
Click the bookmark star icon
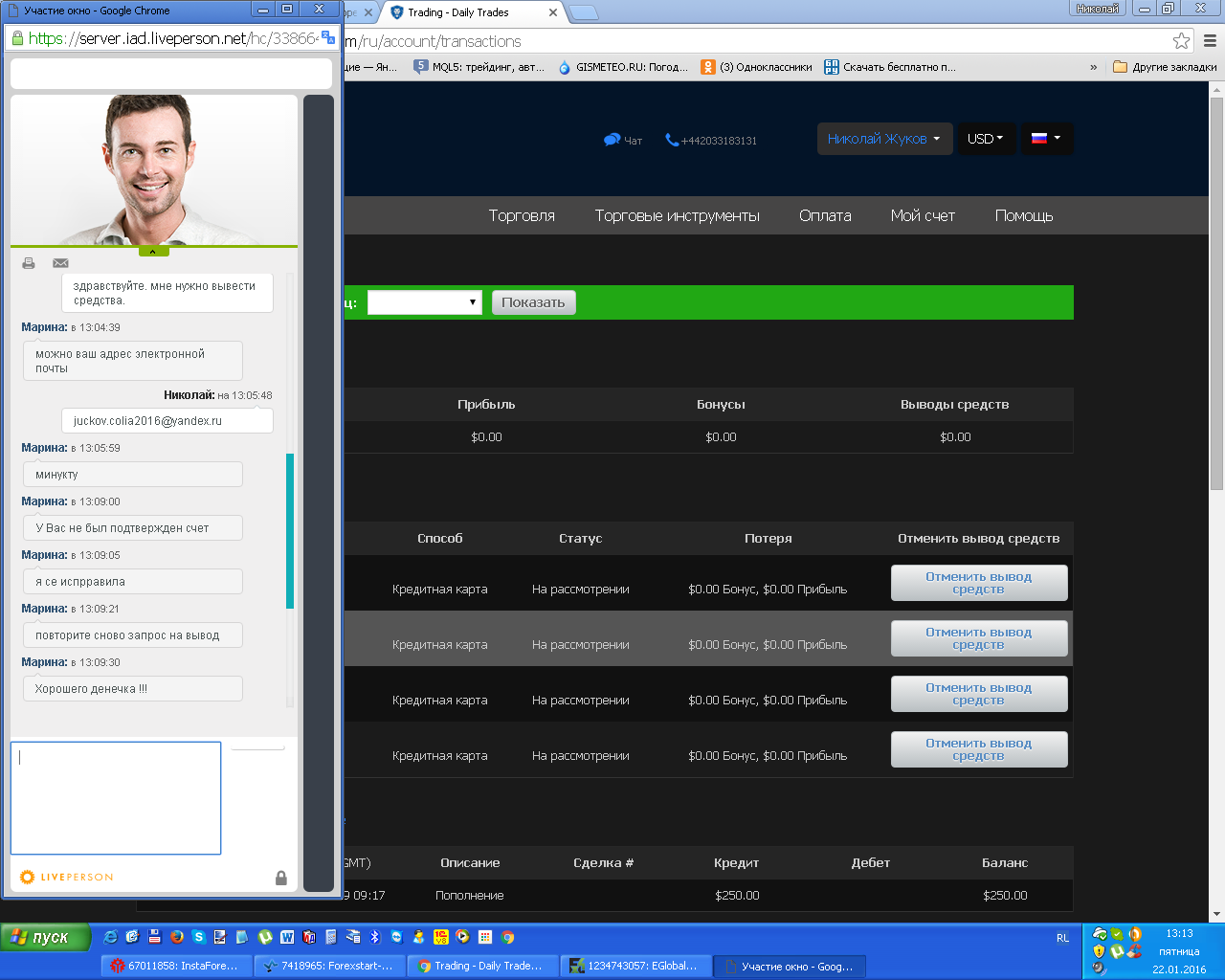(x=1181, y=41)
